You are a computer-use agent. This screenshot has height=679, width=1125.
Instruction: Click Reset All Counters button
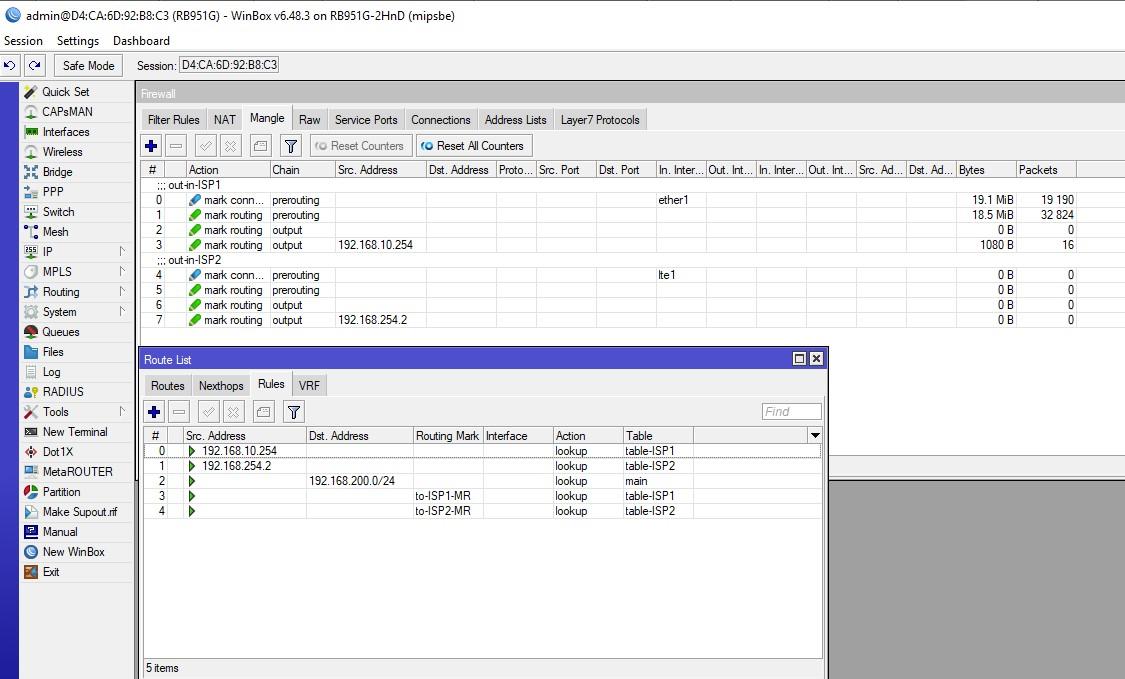pos(474,146)
